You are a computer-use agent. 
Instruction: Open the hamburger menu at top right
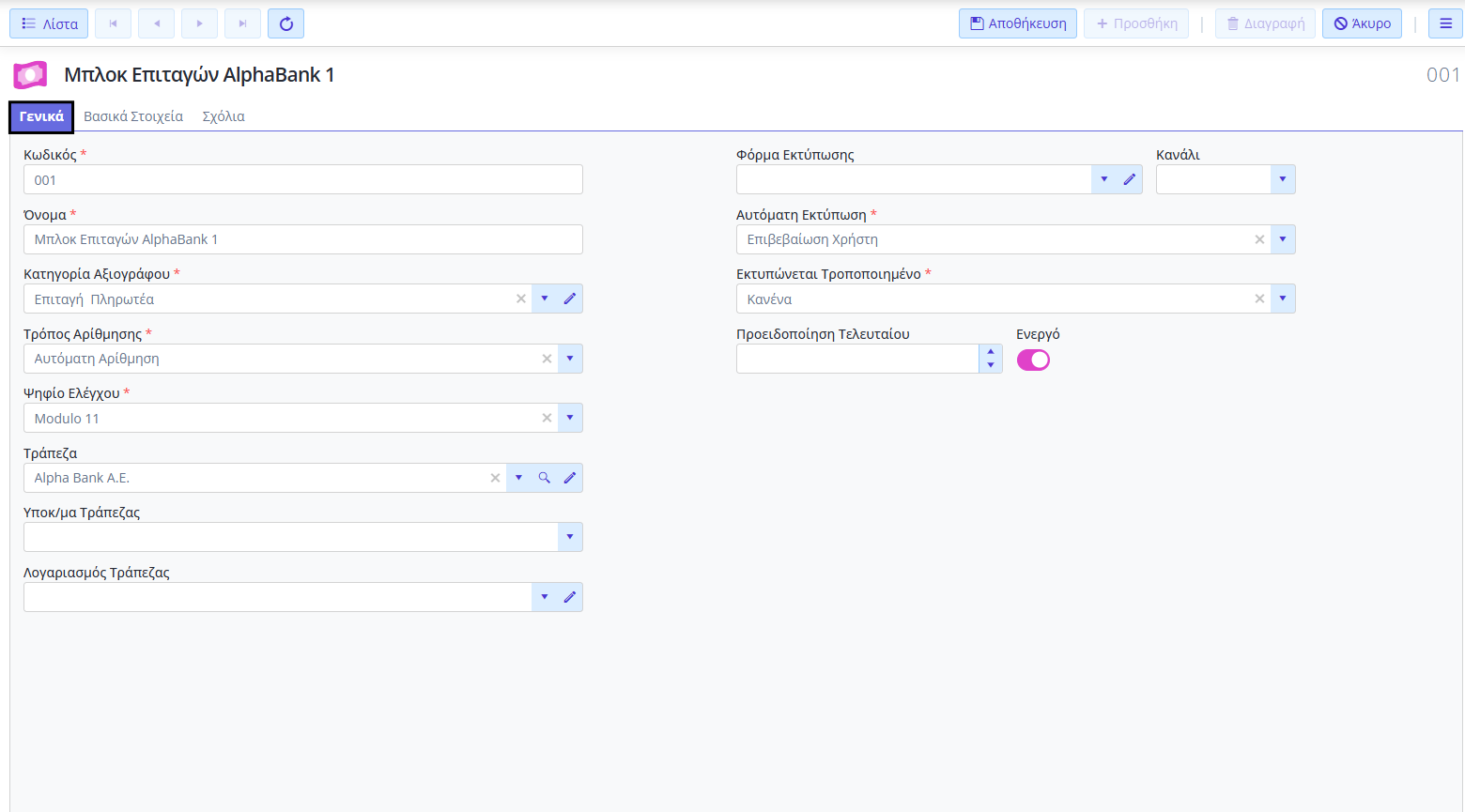tap(1445, 23)
